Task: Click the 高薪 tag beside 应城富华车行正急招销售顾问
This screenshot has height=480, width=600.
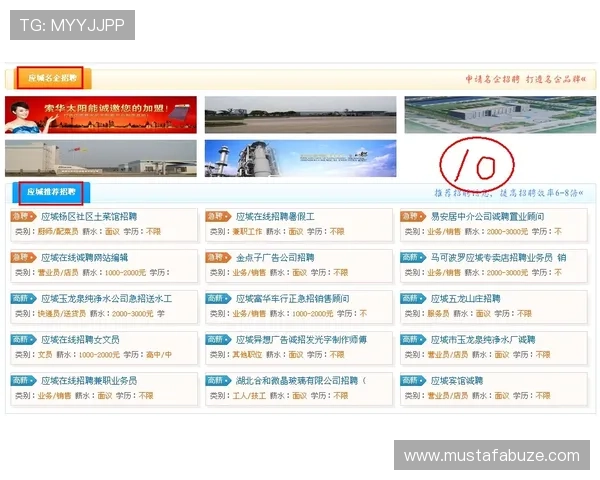Action: coord(218,298)
